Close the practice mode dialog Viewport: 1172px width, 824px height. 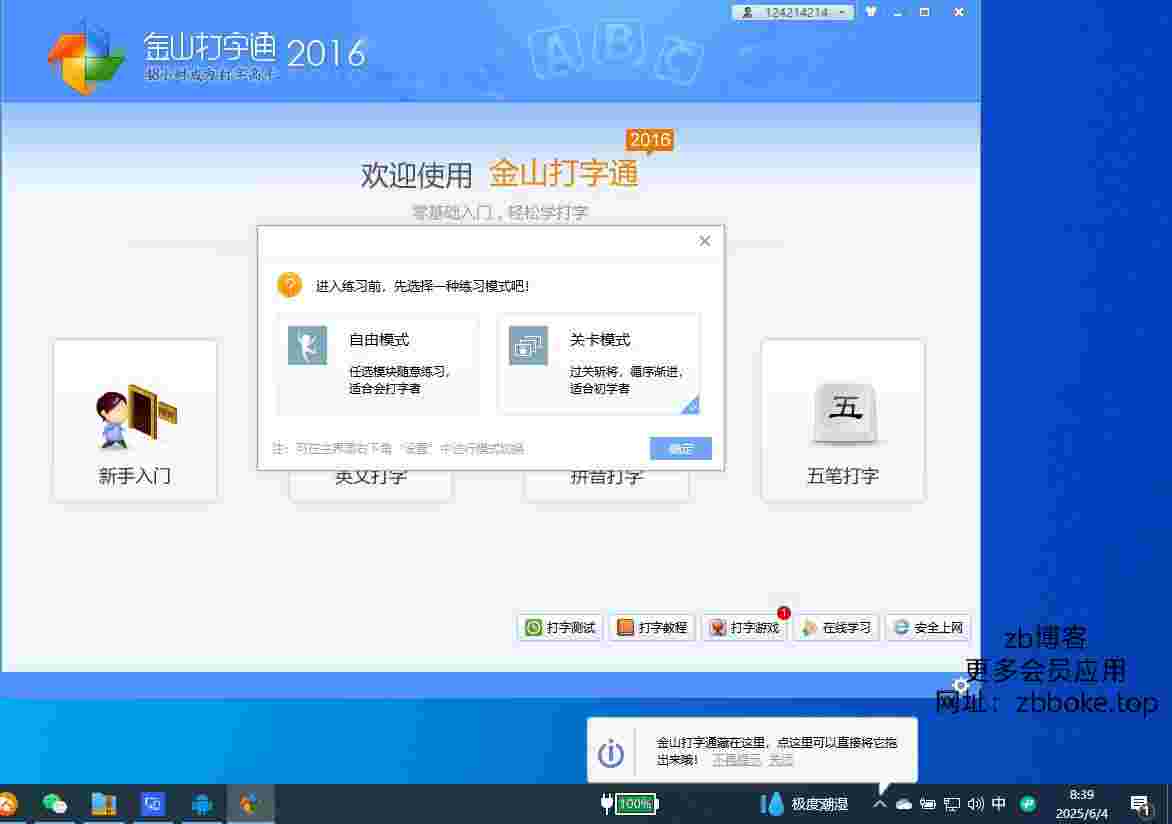705,241
